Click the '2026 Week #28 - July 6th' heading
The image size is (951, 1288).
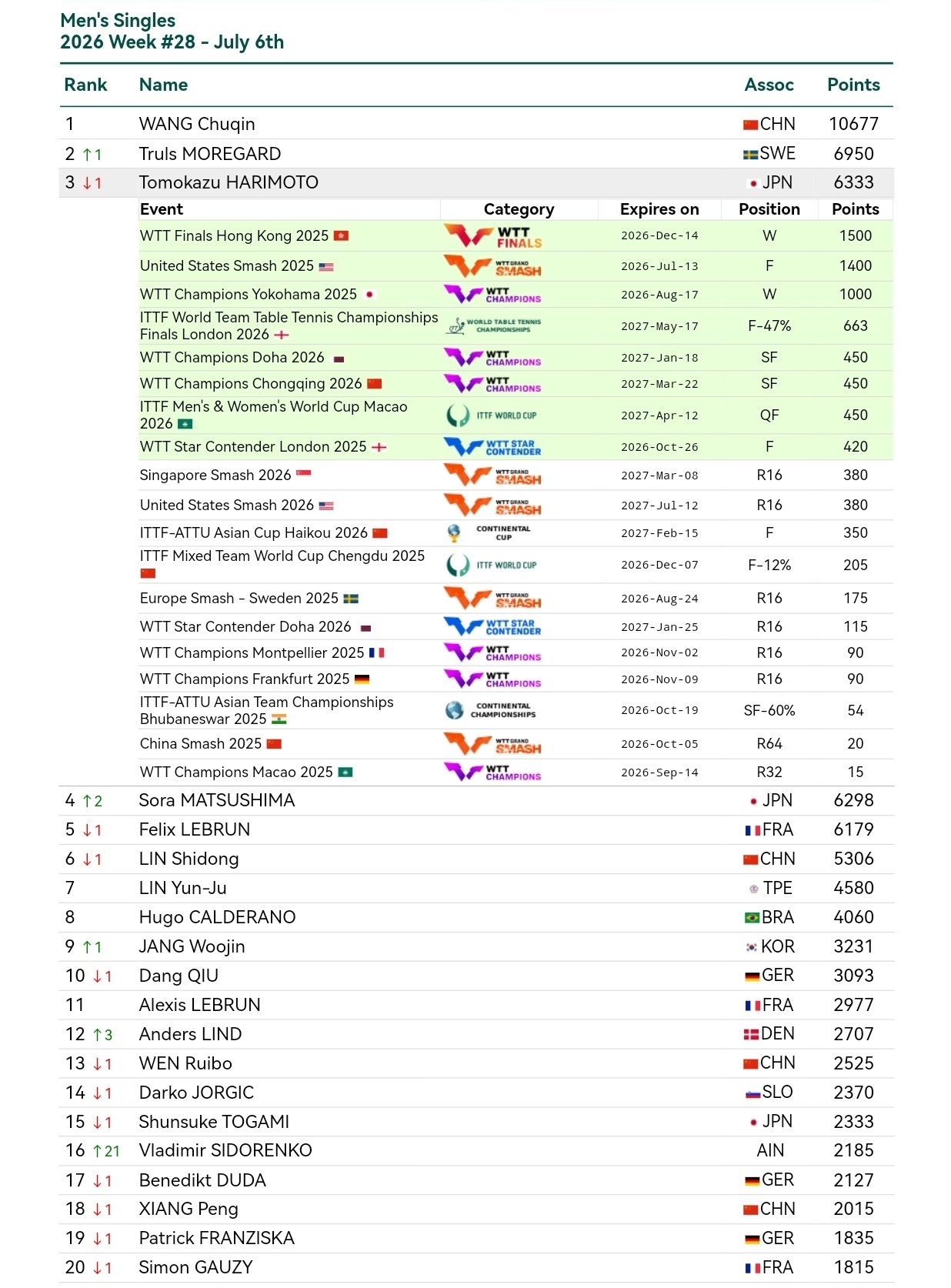172,42
